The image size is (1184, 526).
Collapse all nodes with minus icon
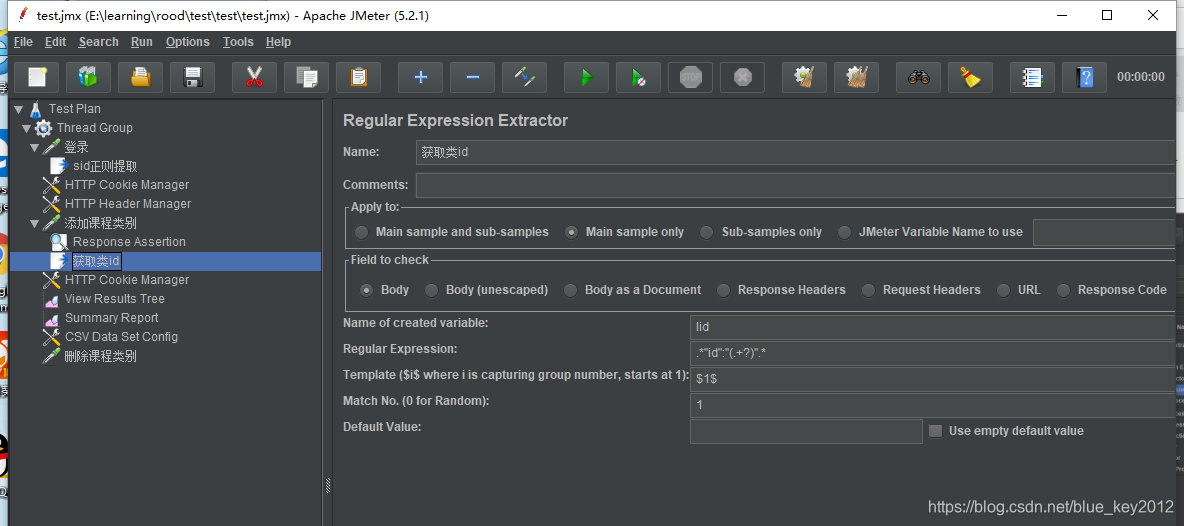click(473, 77)
